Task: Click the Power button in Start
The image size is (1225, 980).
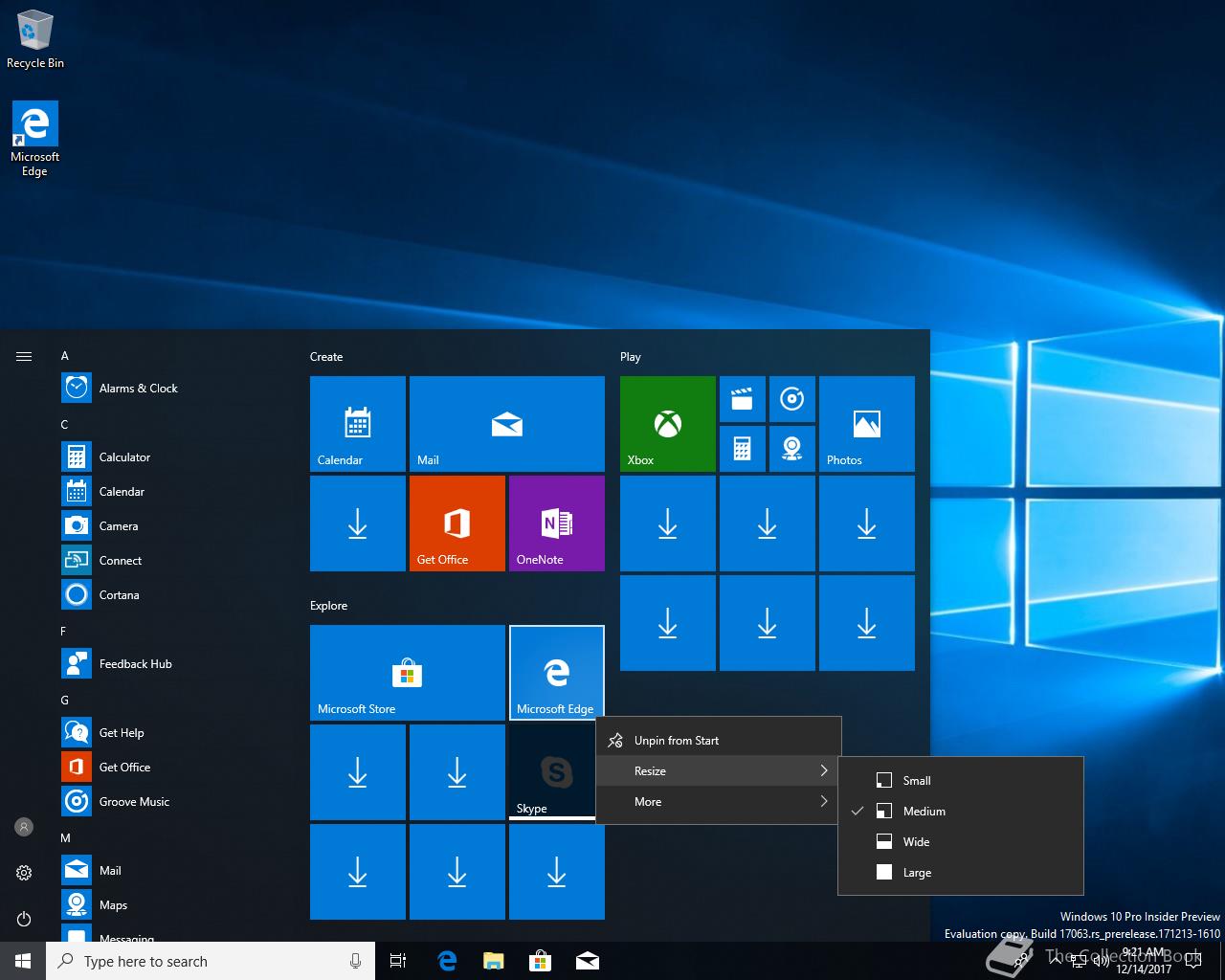Action: point(24,919)
